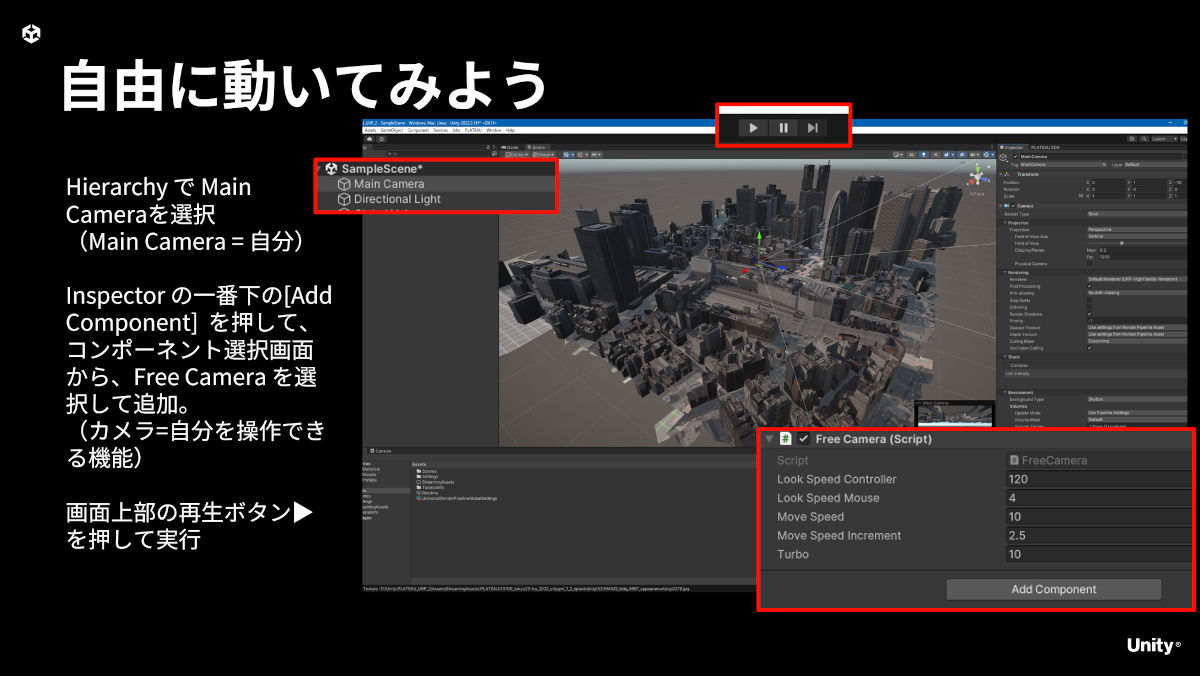The width and height of the screenshot is (1200, 676).
Task: Click the Free Camera script hash icon
Action: pos(786,439)
